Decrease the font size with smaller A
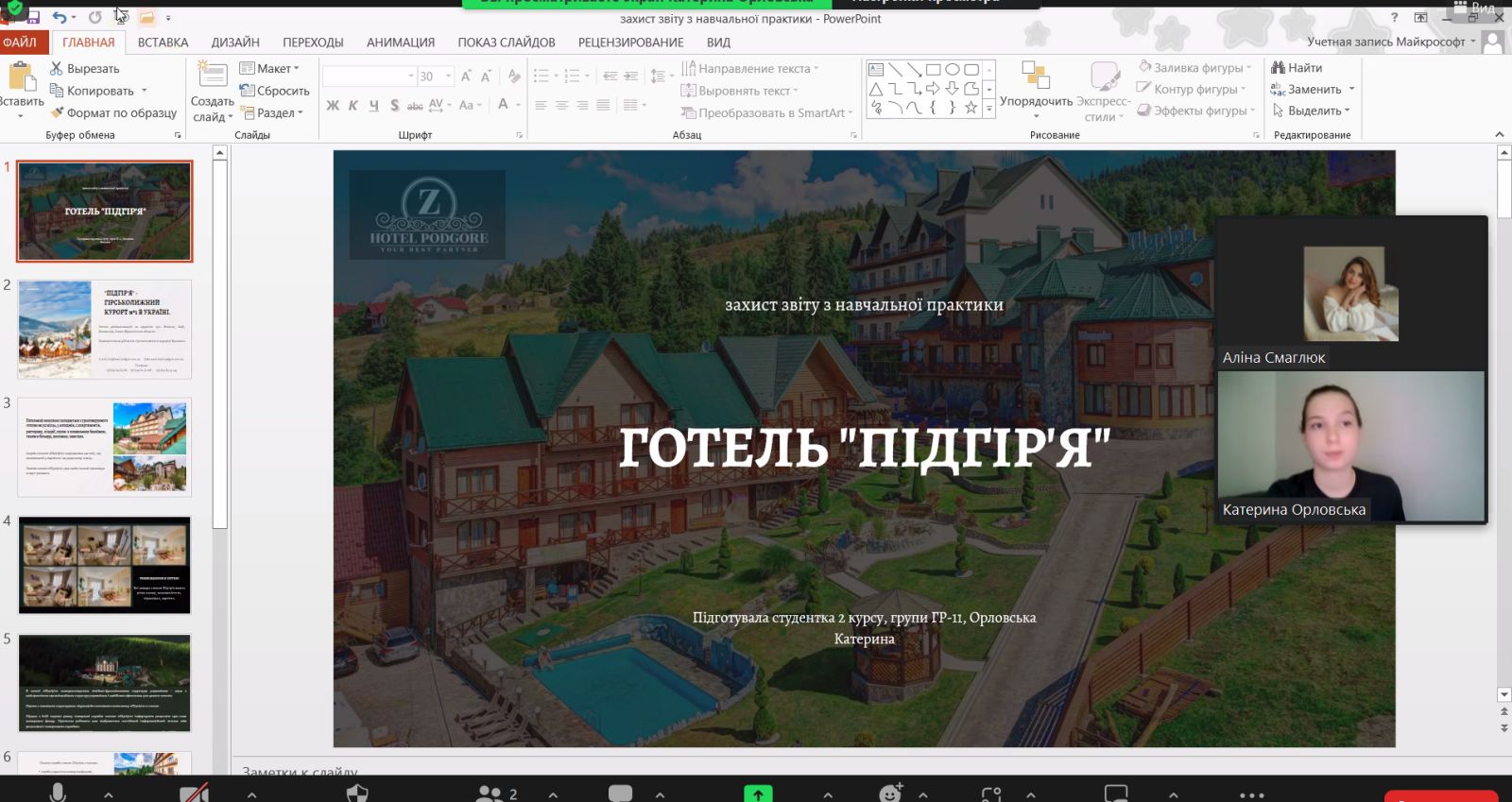This screenshot has height=802, width=1512. coord(486,76)
